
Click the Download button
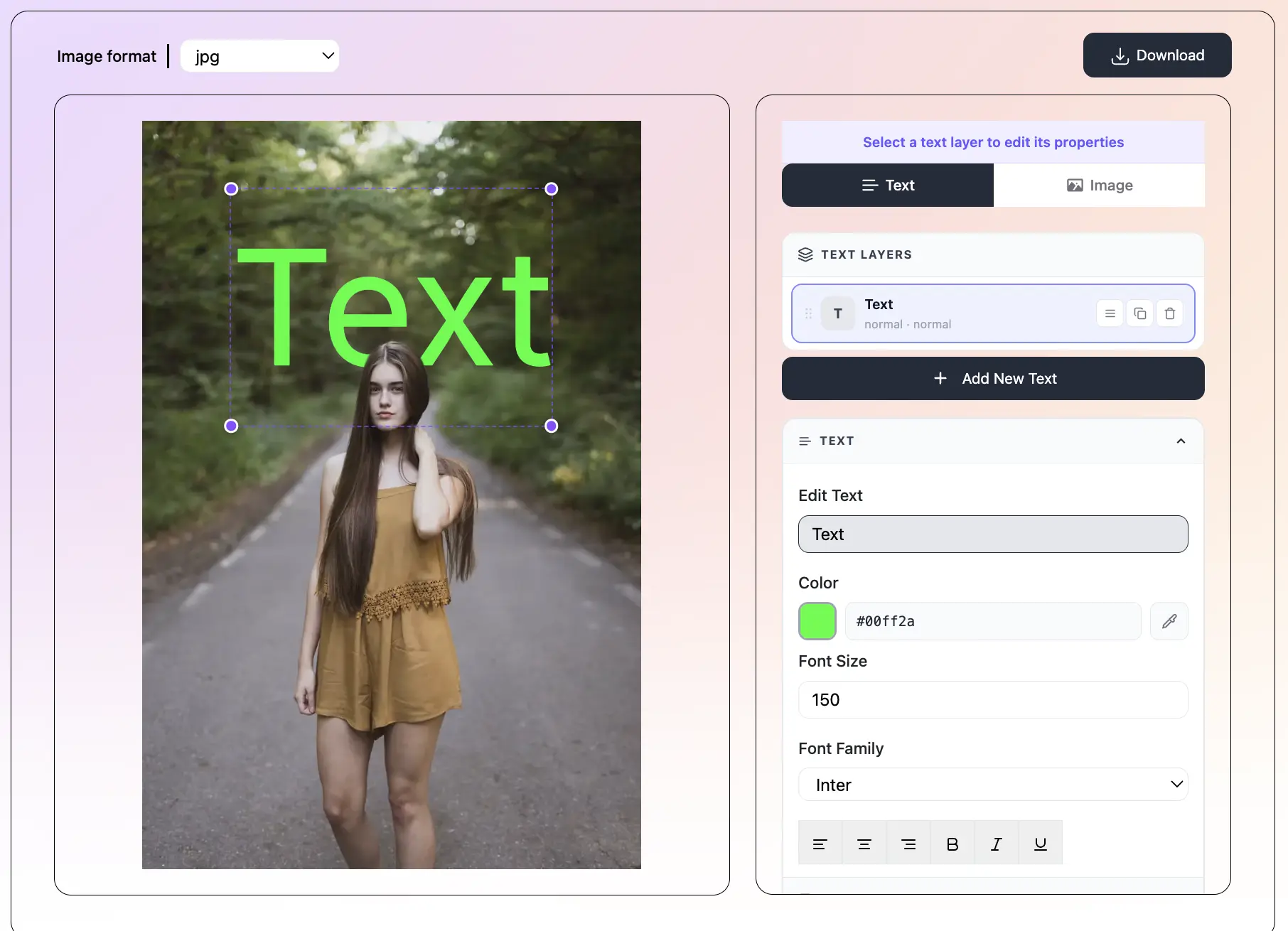point(1157,55)
